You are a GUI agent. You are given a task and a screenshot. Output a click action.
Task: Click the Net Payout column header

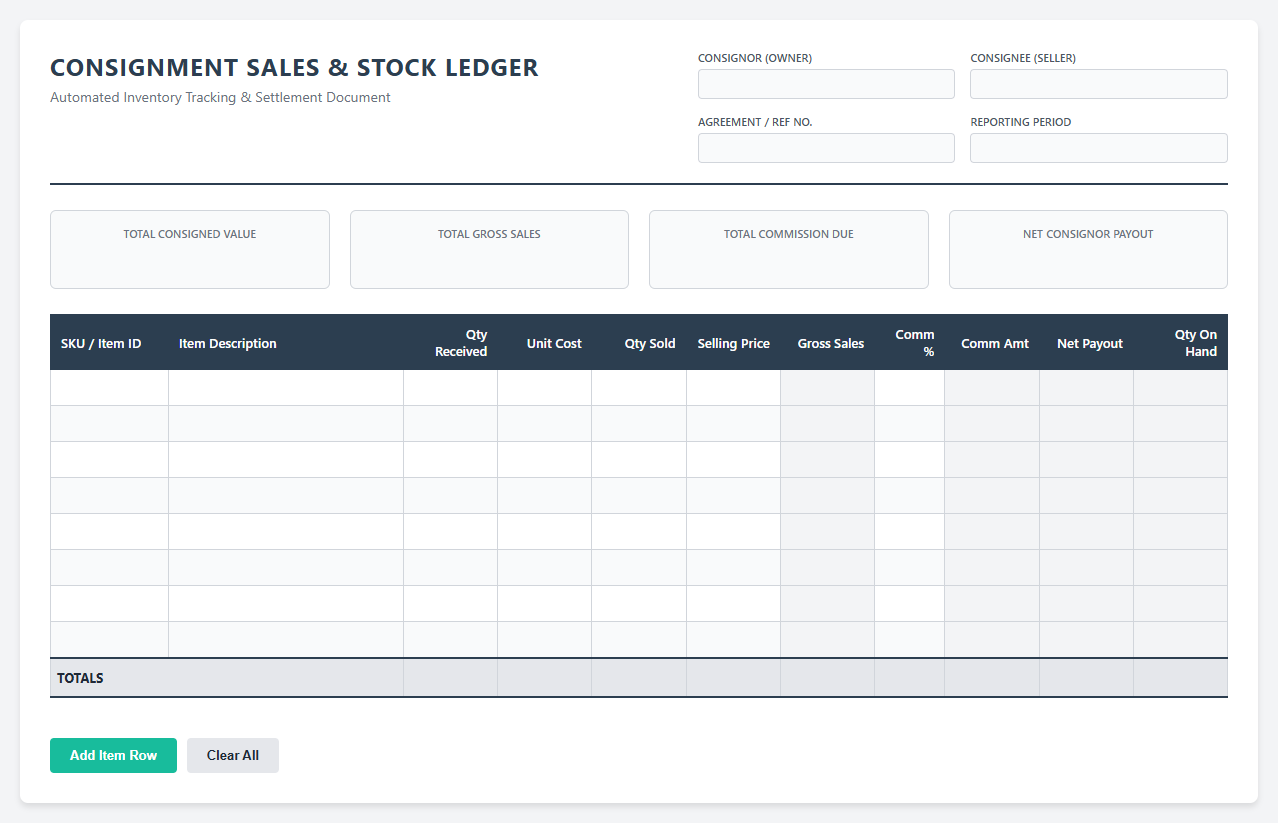(1086, 343)
